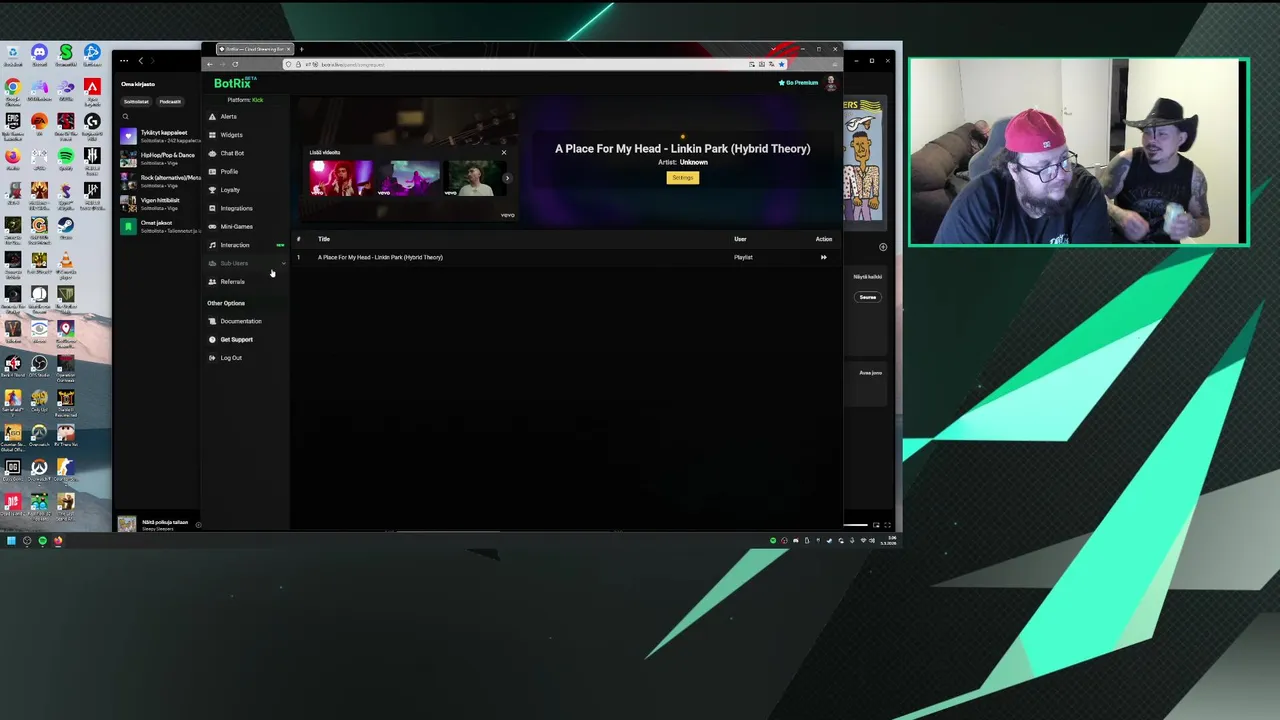Click Näytä kaikki in Spotify

[867, 277]
